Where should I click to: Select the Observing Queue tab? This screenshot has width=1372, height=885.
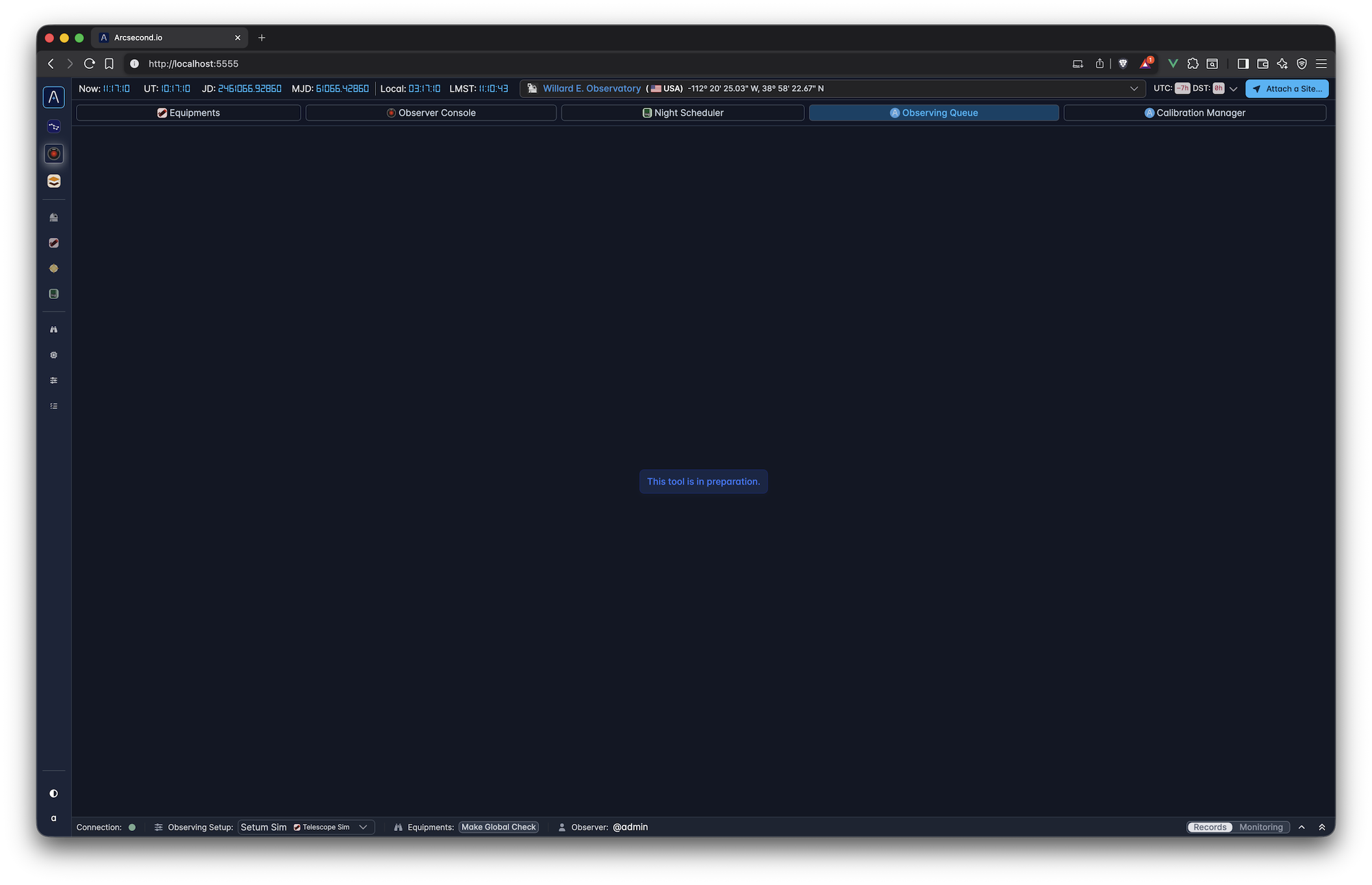tap(934, 113)
